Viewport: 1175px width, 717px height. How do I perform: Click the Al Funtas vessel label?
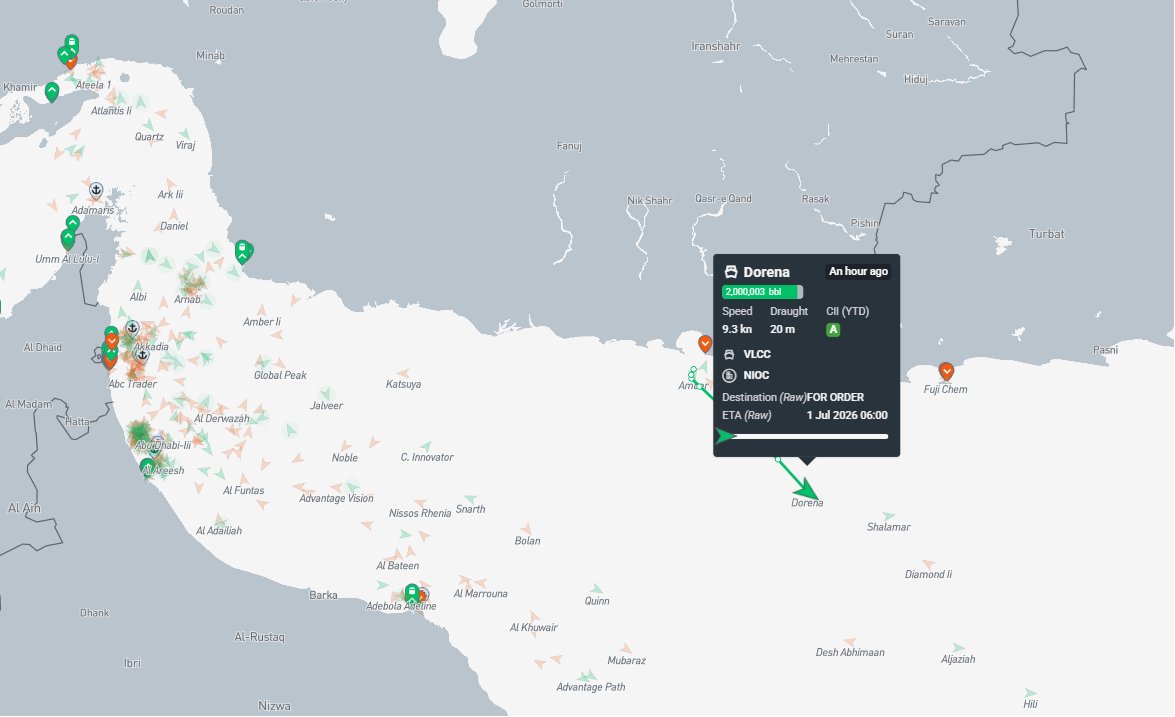tap(244, 491)
